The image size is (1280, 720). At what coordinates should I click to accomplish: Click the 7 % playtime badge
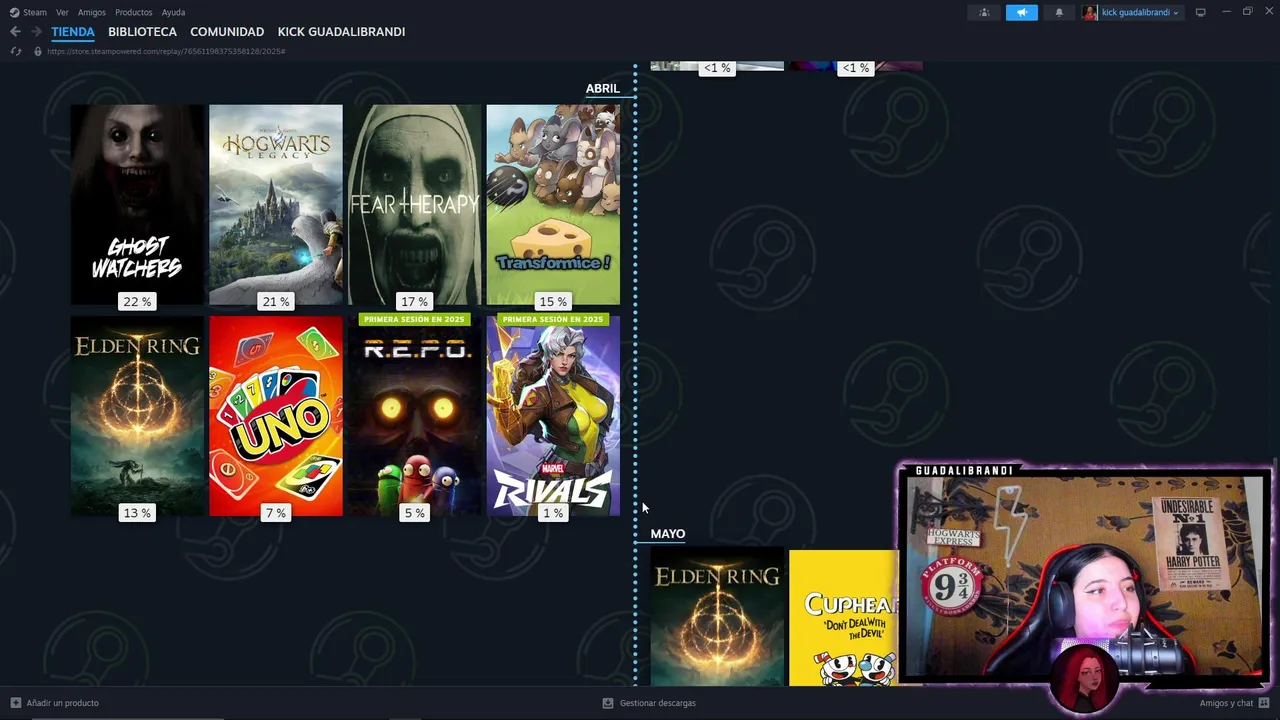click(276, 513)
